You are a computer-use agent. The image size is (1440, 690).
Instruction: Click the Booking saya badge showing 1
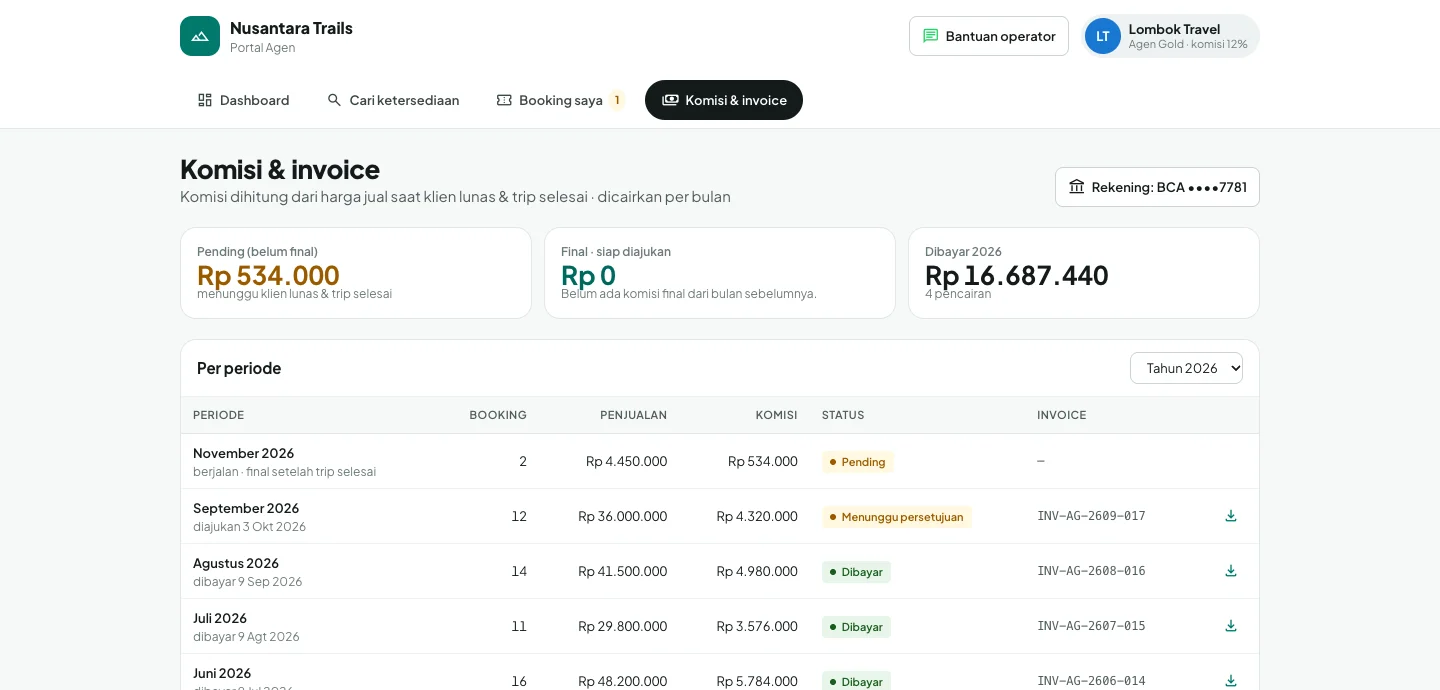click(617, 100)
